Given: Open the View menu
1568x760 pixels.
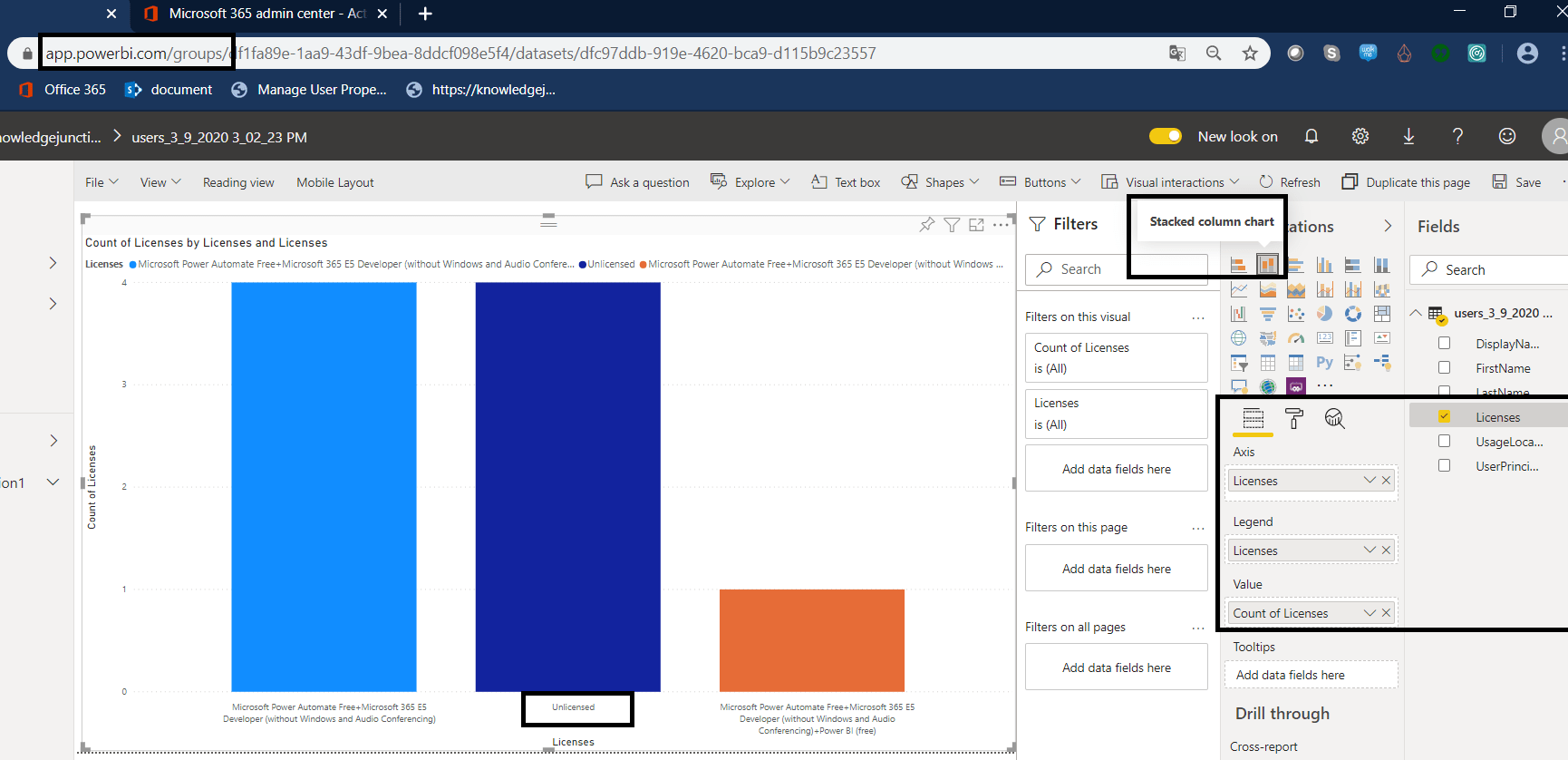Looking at the screenshot, I should click(x=160, y=182).
